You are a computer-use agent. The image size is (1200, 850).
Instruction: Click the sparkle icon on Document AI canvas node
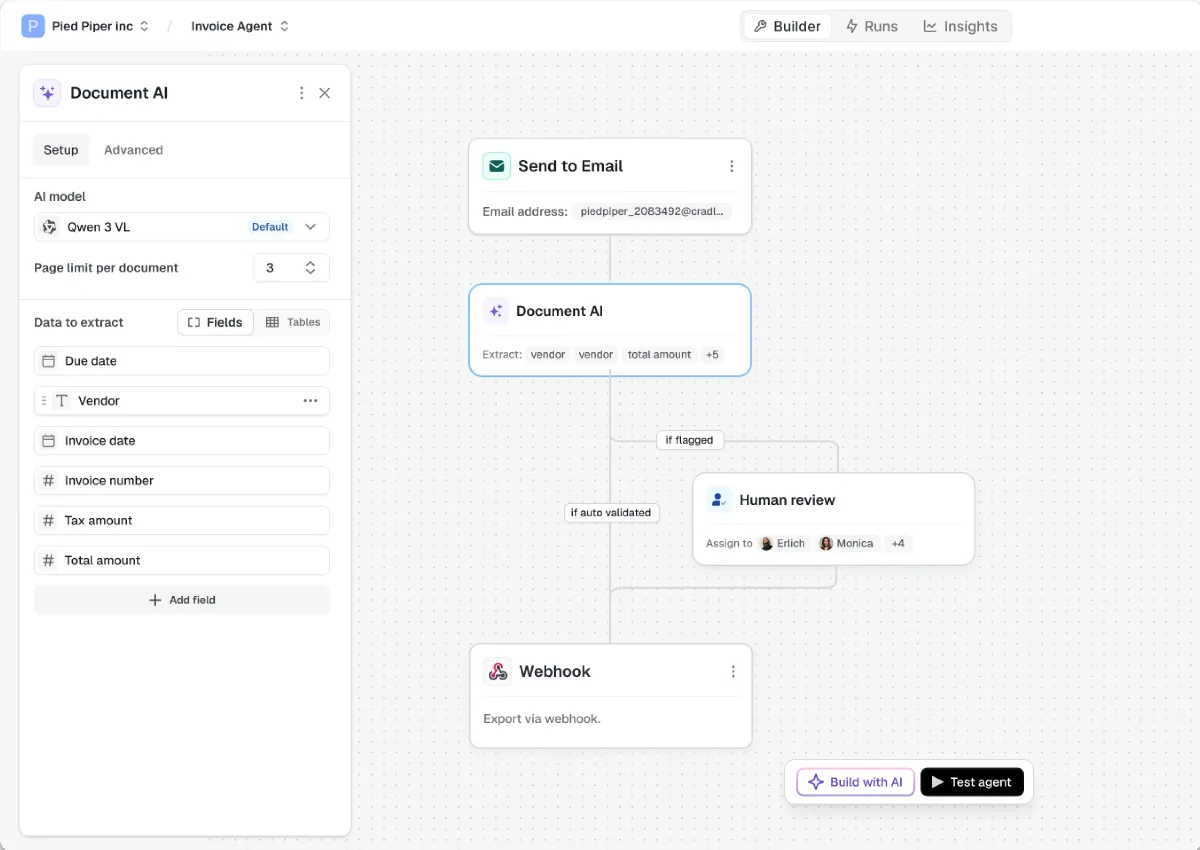pyautogui.click(x=496, y=311)
